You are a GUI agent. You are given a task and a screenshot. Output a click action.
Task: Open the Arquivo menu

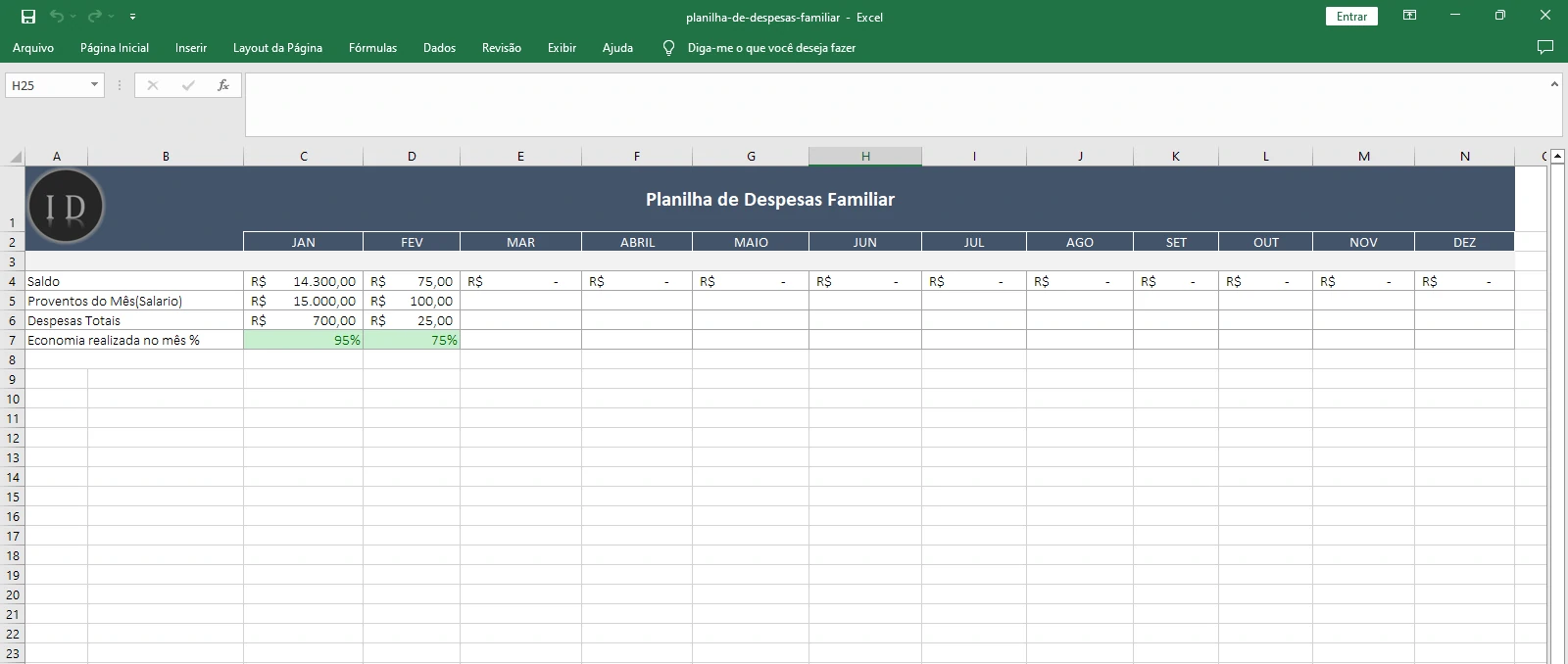pyautogui.click(x=33, y=47)
